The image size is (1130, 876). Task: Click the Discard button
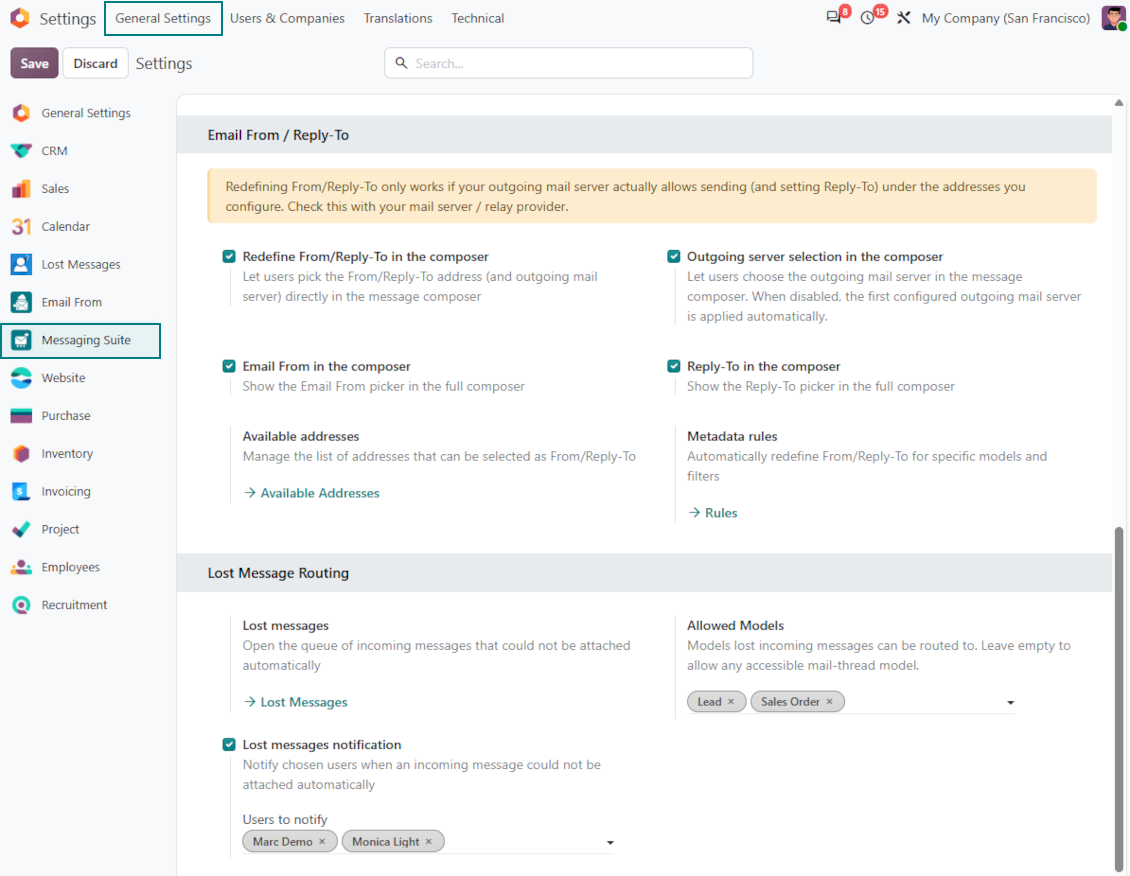pos(95,63)
